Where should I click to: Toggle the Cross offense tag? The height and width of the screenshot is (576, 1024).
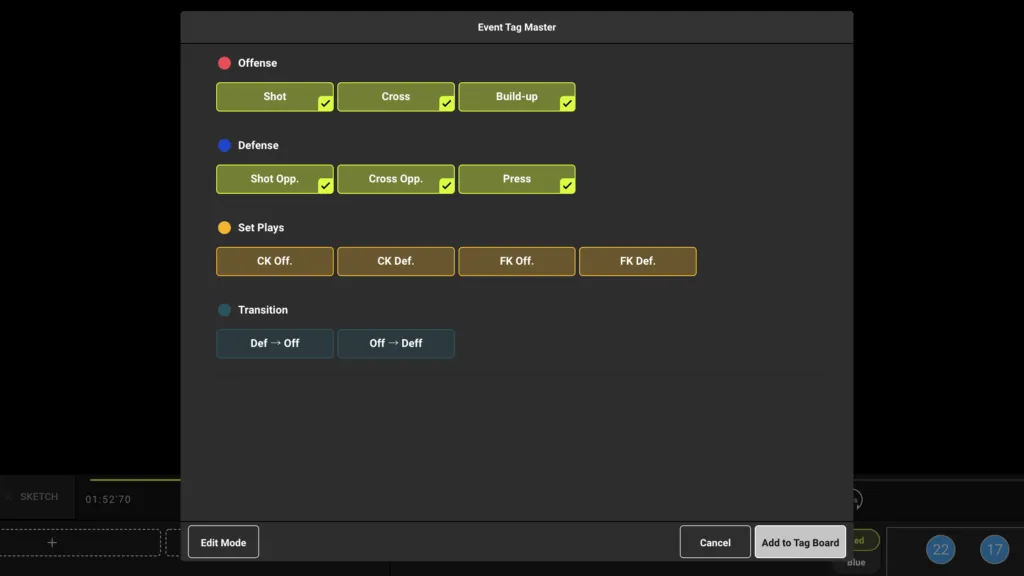click(x=396, y=97)
